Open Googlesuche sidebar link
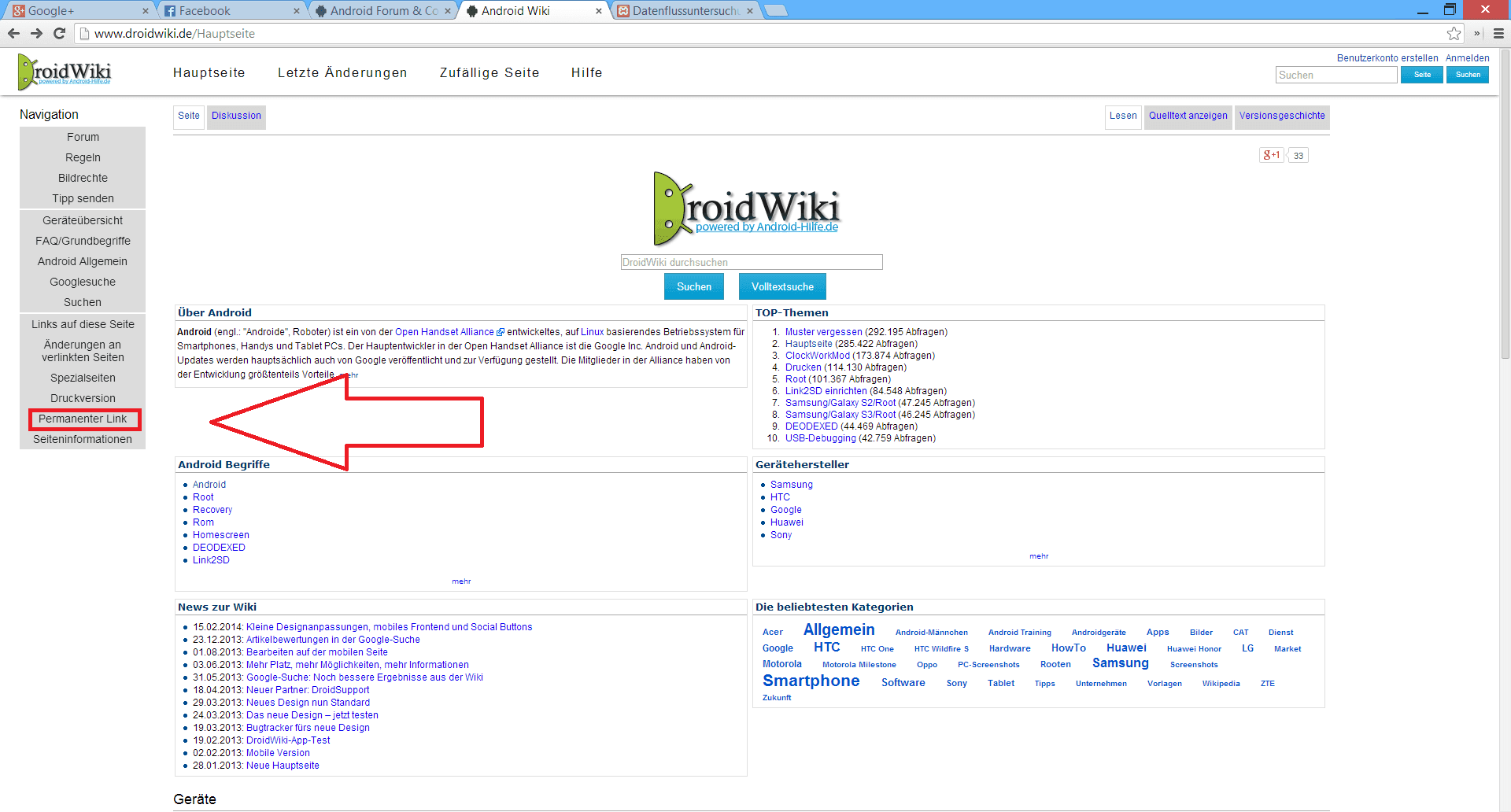 pyautogui.click(x=83, y=282)
